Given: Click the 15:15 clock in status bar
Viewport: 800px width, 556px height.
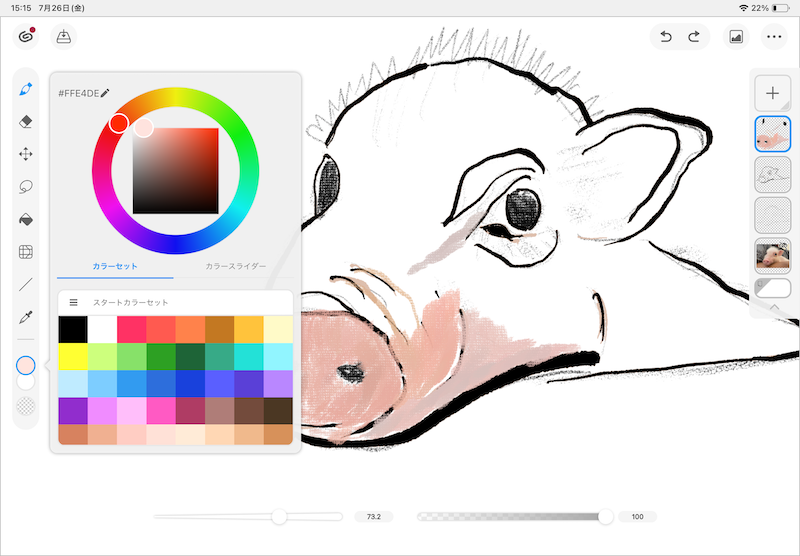Looking at the screenshot, I should click(x=21, y=8).
